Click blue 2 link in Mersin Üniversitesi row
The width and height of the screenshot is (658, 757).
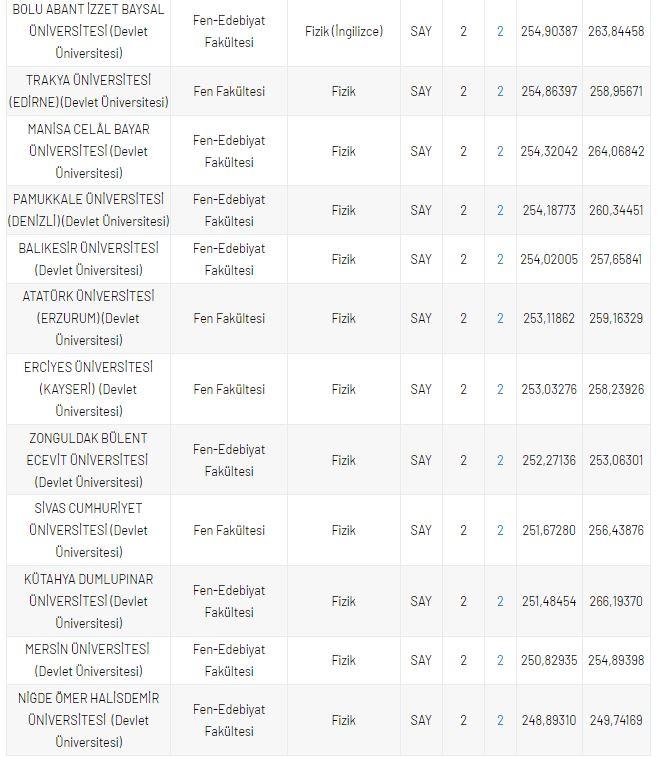500,660
